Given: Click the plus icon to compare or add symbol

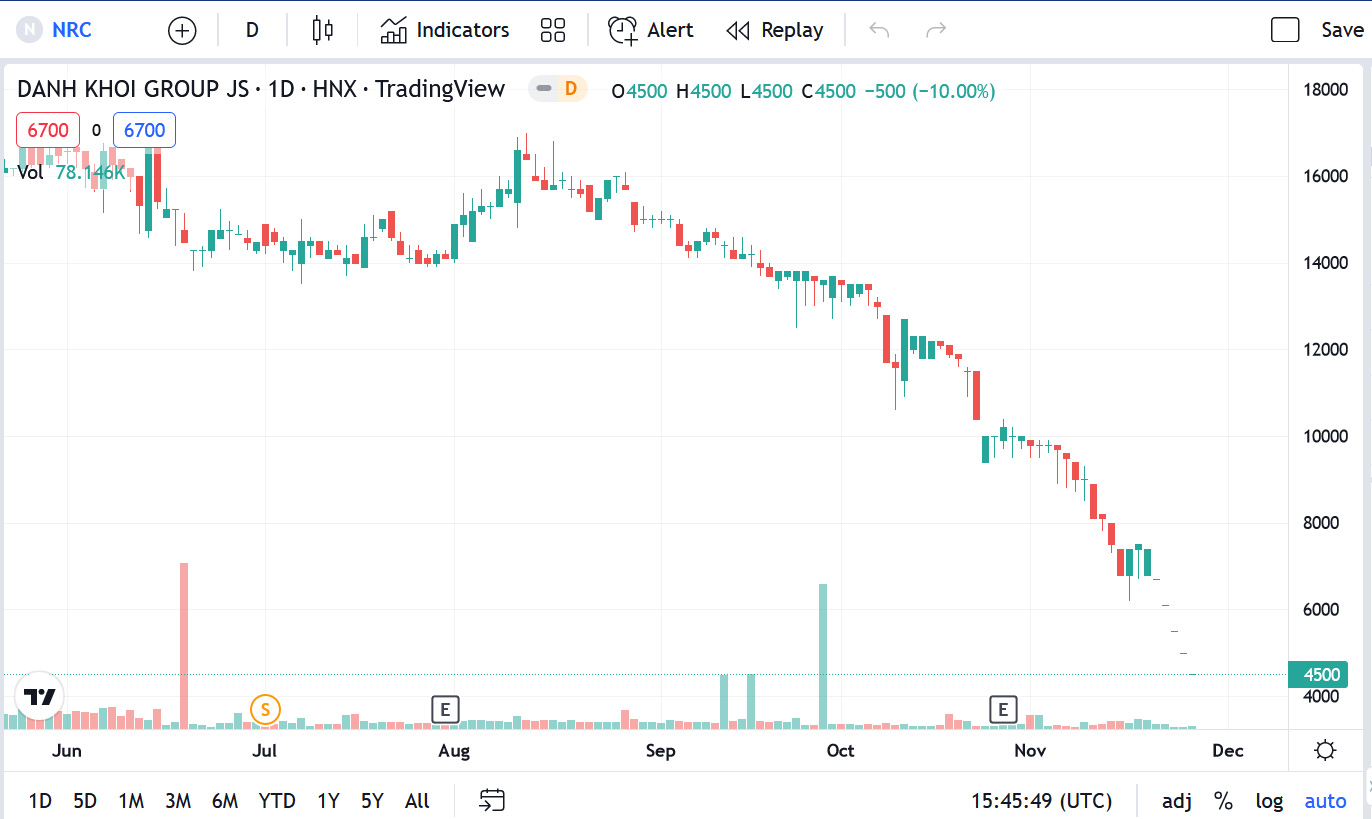Looking at the screenshot, I should (x=182, y=31).
